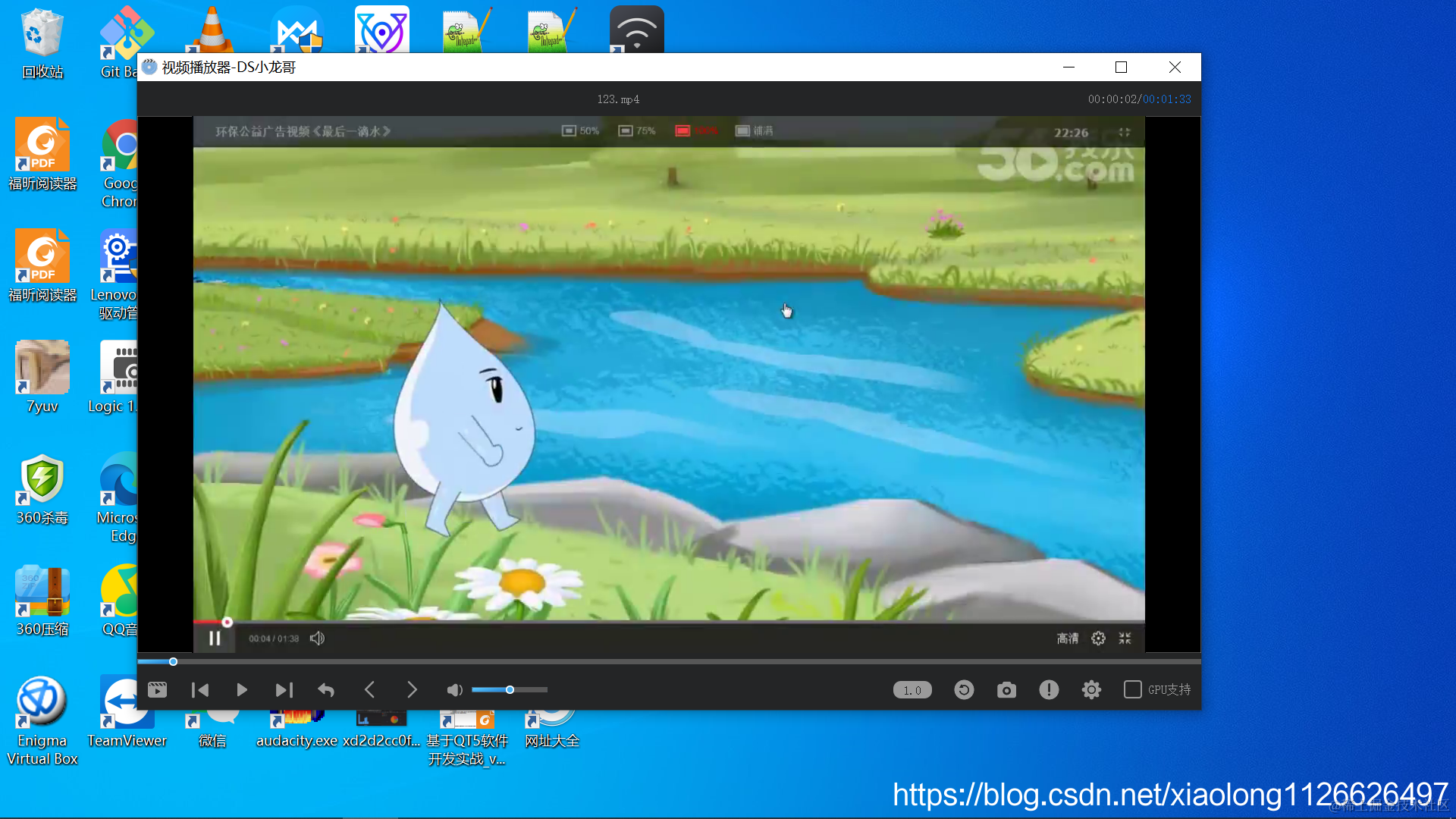Click the open video file icon
Viewport: 1456px width, 819px height.
coord(157,689)
